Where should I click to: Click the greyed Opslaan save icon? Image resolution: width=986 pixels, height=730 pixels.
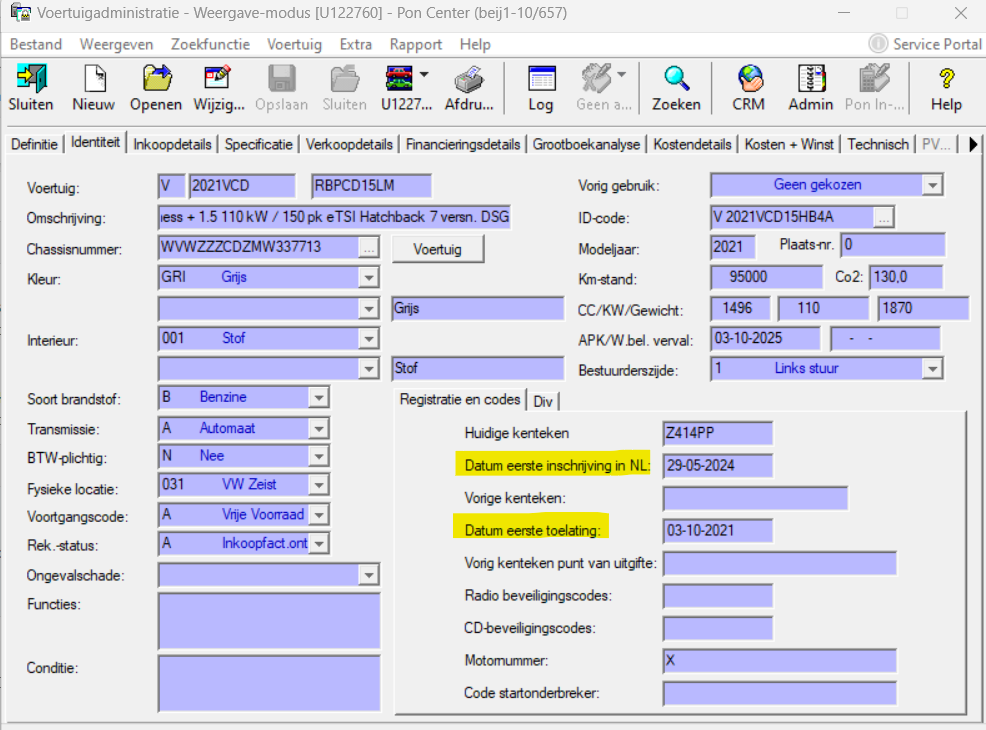[281, 79]
